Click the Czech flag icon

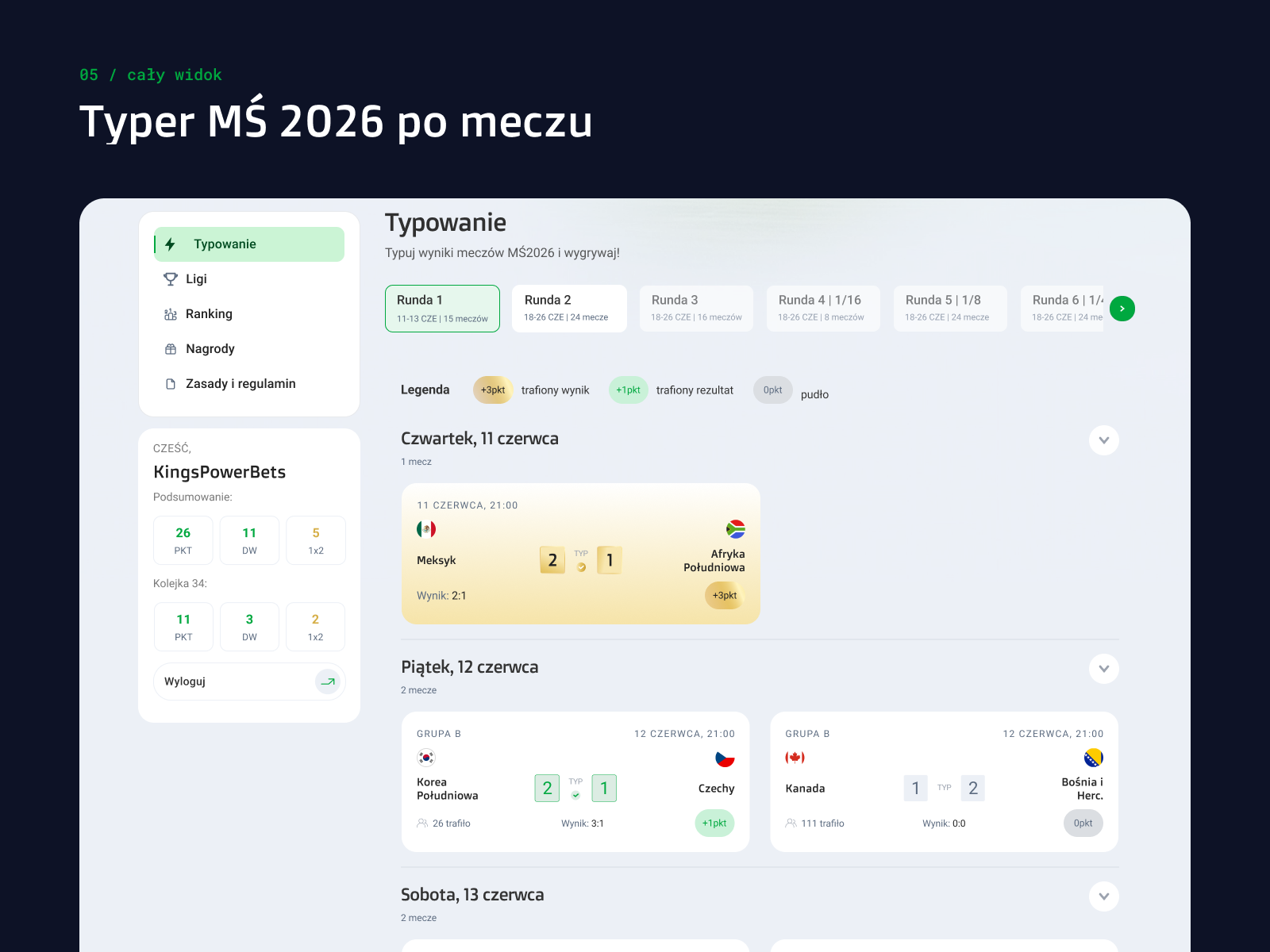725,758
